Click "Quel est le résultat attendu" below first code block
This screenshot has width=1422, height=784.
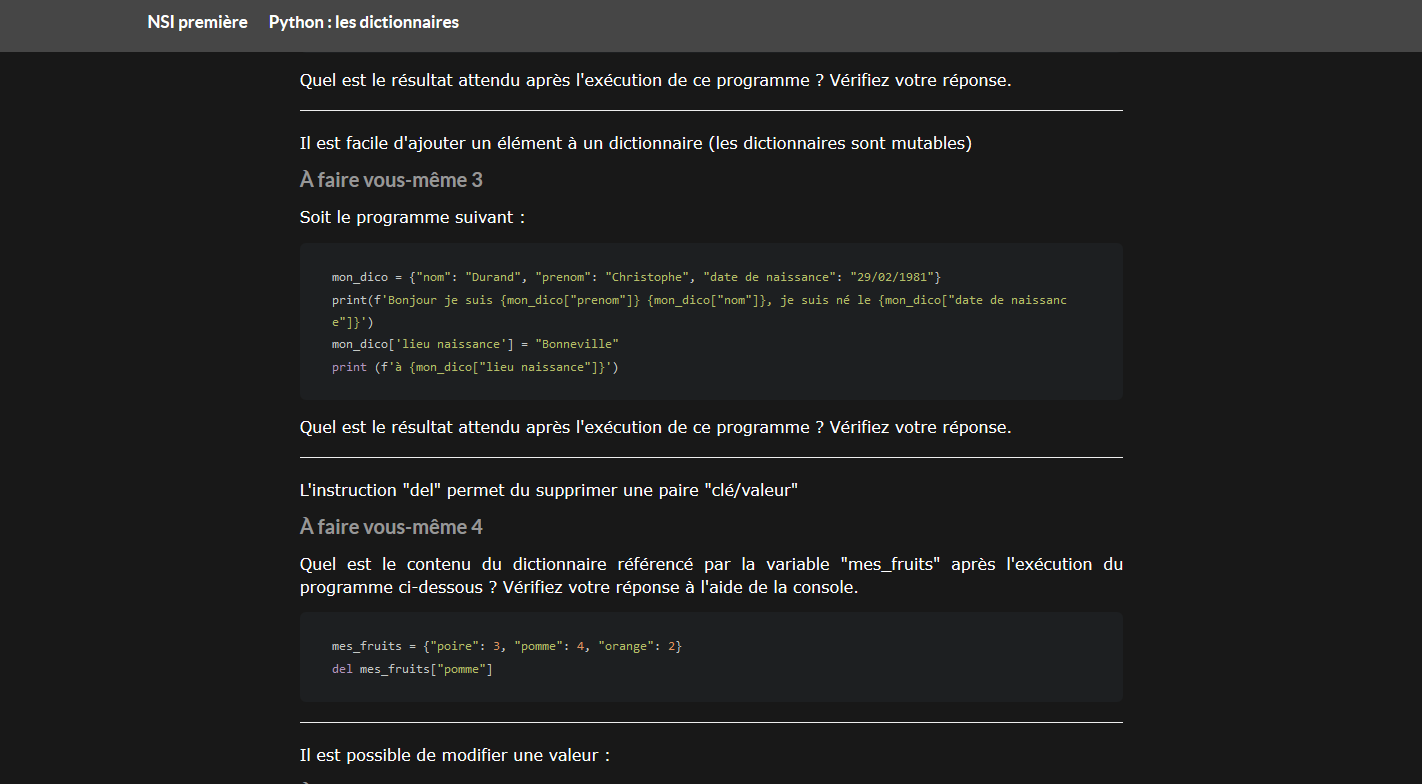click(x=656, y=427)
